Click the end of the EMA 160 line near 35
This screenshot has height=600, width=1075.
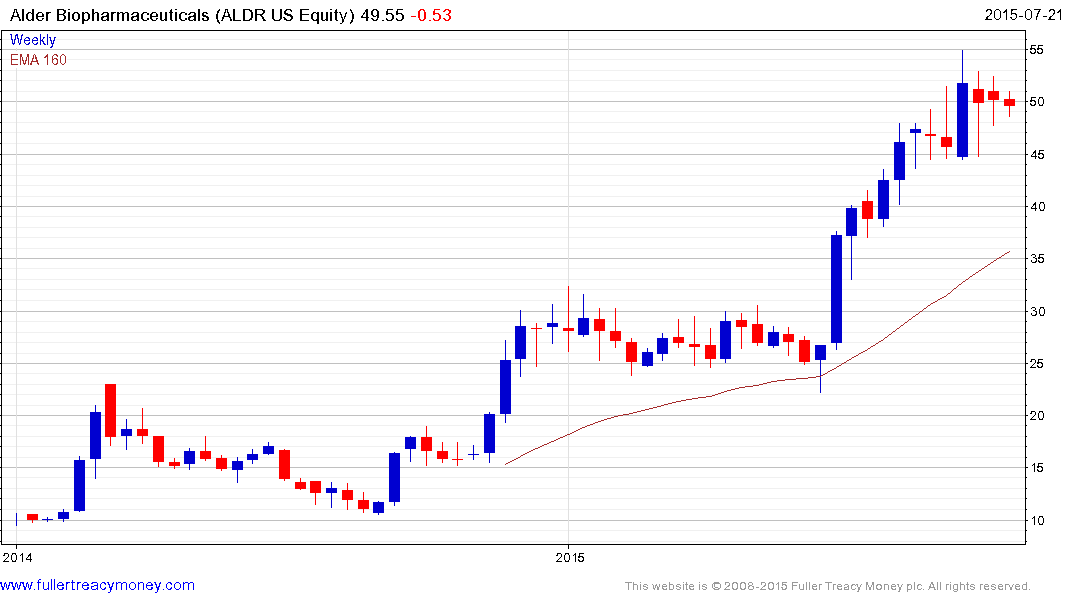click(1008, 252)
